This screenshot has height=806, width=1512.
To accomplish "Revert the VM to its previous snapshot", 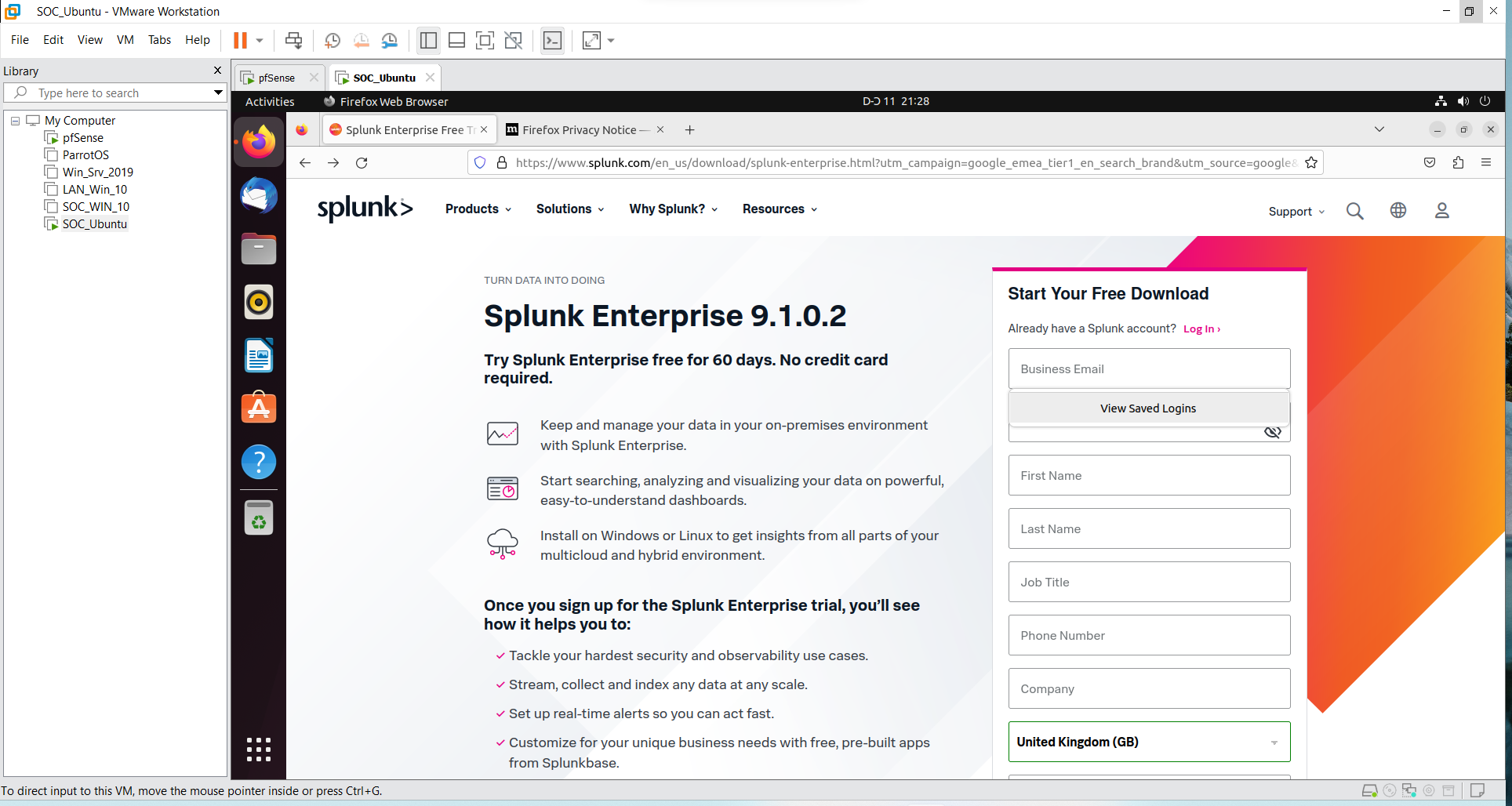I will coord(361,40).
